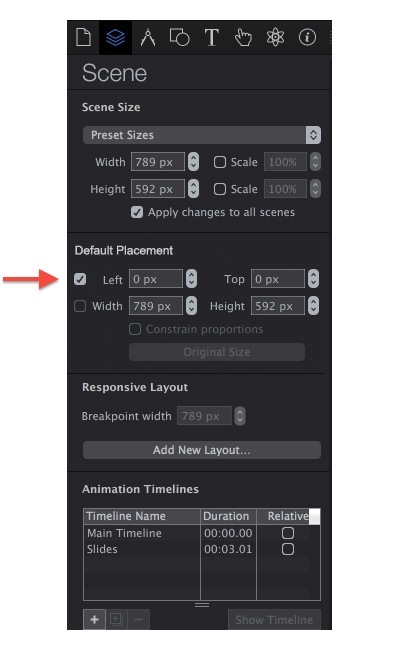This screenshot has height=650, width=400.
Task: Enable the scene Width Scale checkbox
Action: point(220,162)
